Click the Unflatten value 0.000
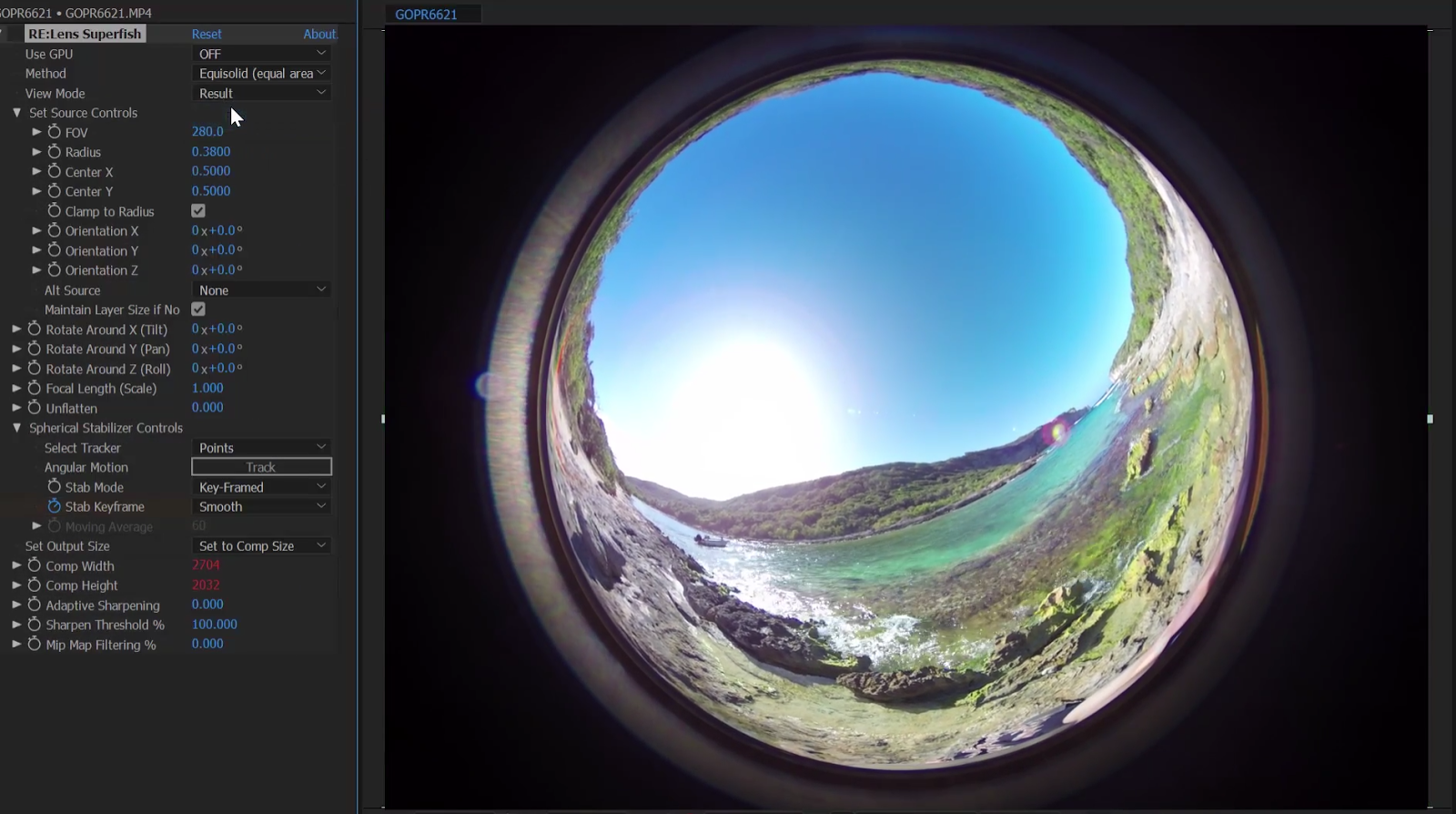This screenshot has height=814, width=1456. click(207, 407)
